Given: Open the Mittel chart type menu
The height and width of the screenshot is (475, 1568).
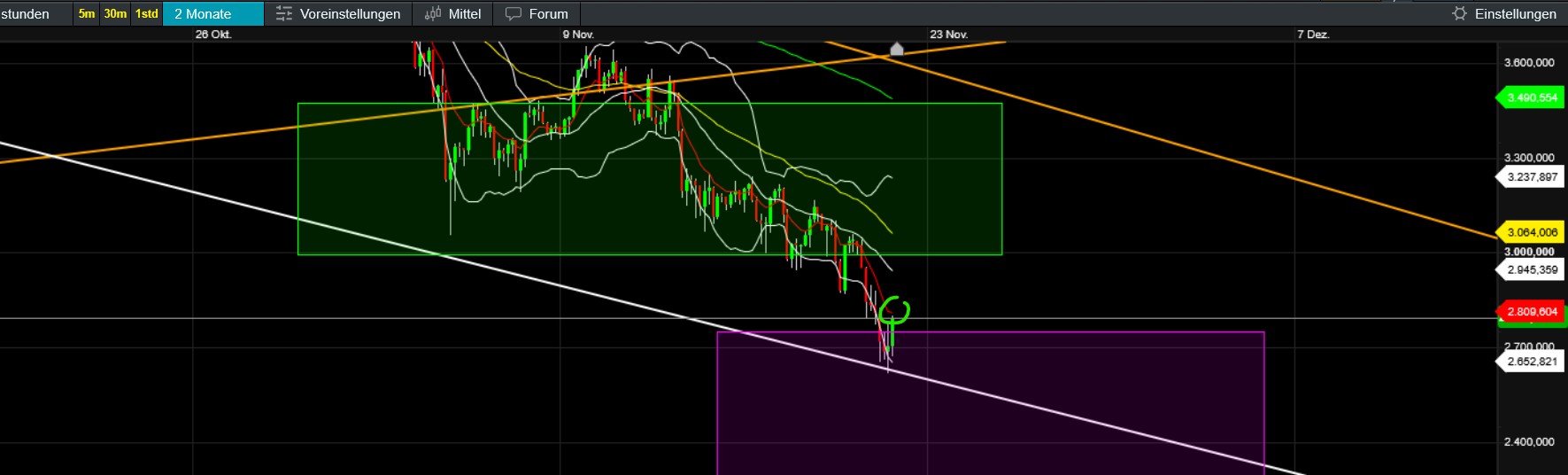Looking at the screenshot, I should pyautogui.click(x=464, y=13).
